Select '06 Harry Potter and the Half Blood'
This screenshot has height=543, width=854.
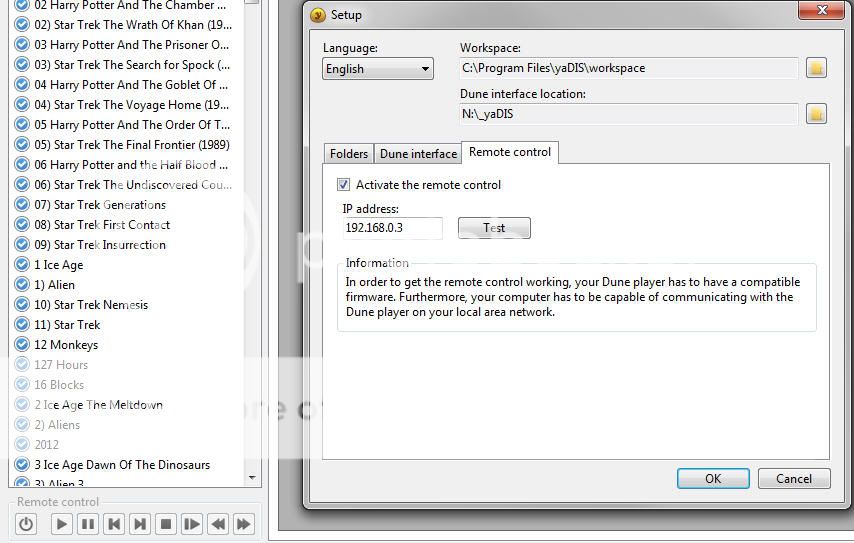click(x=131, y=165)
